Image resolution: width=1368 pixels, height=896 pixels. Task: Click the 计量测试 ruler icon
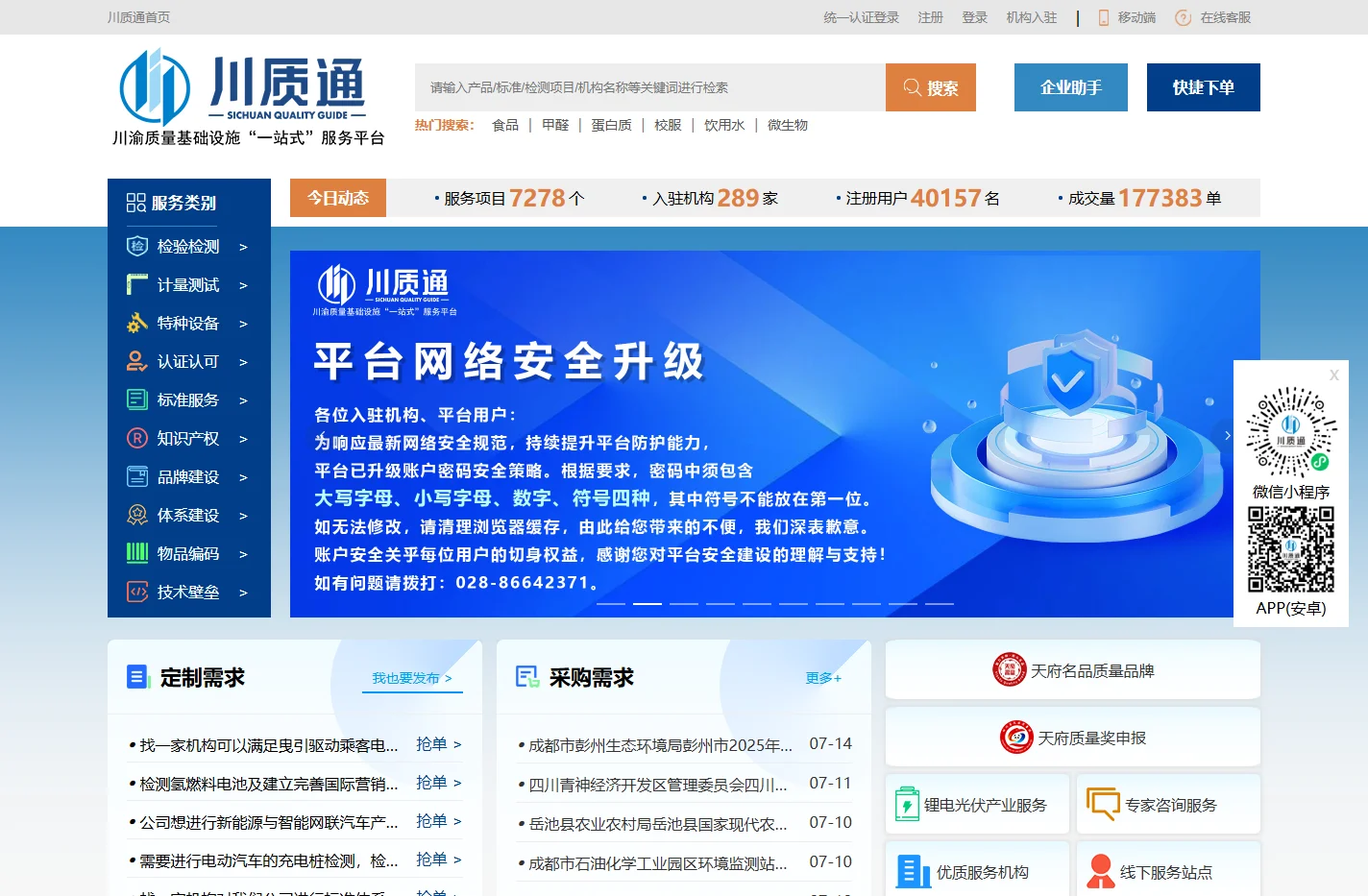tap(137, 284)
